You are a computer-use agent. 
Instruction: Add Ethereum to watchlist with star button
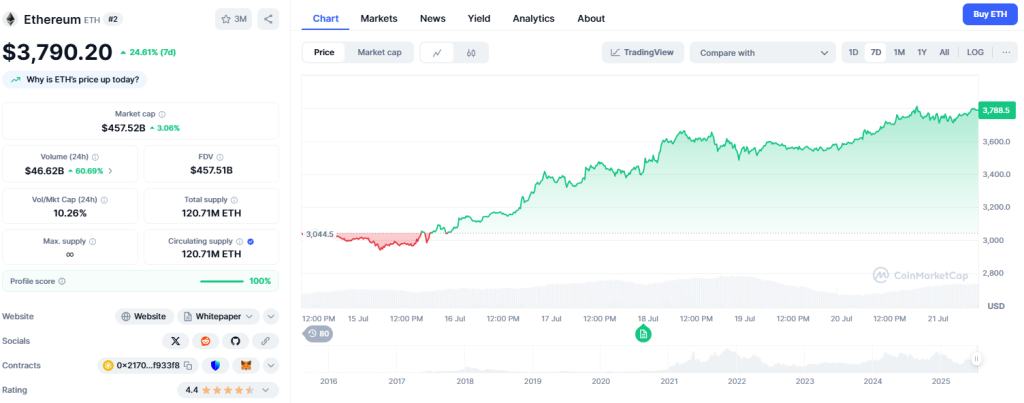(x=233, y=19)
